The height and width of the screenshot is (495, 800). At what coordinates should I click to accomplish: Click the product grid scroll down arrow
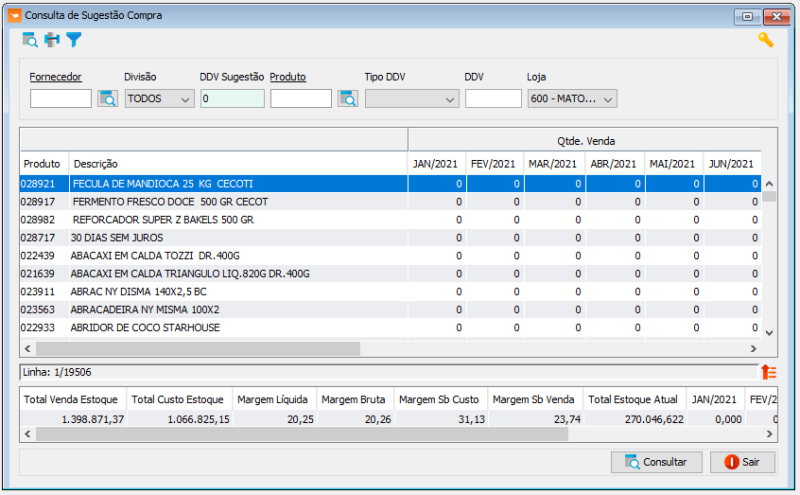[x=769, y=333]
